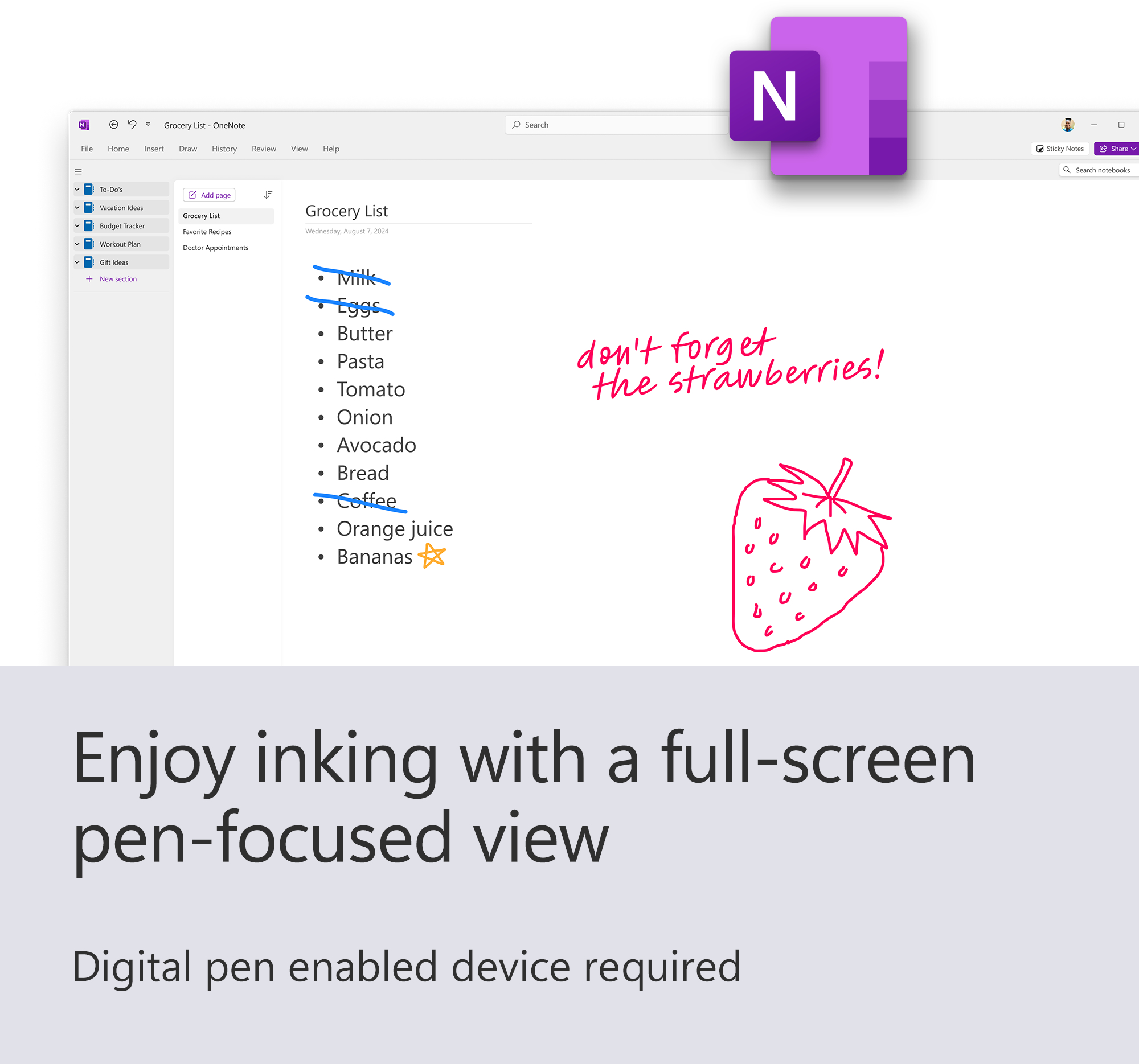The width and height of the screenshot is (1139, 1064).
Task: Expand the Vacation Ideas section
Action: pyautogui.click(x=77, y=208)
